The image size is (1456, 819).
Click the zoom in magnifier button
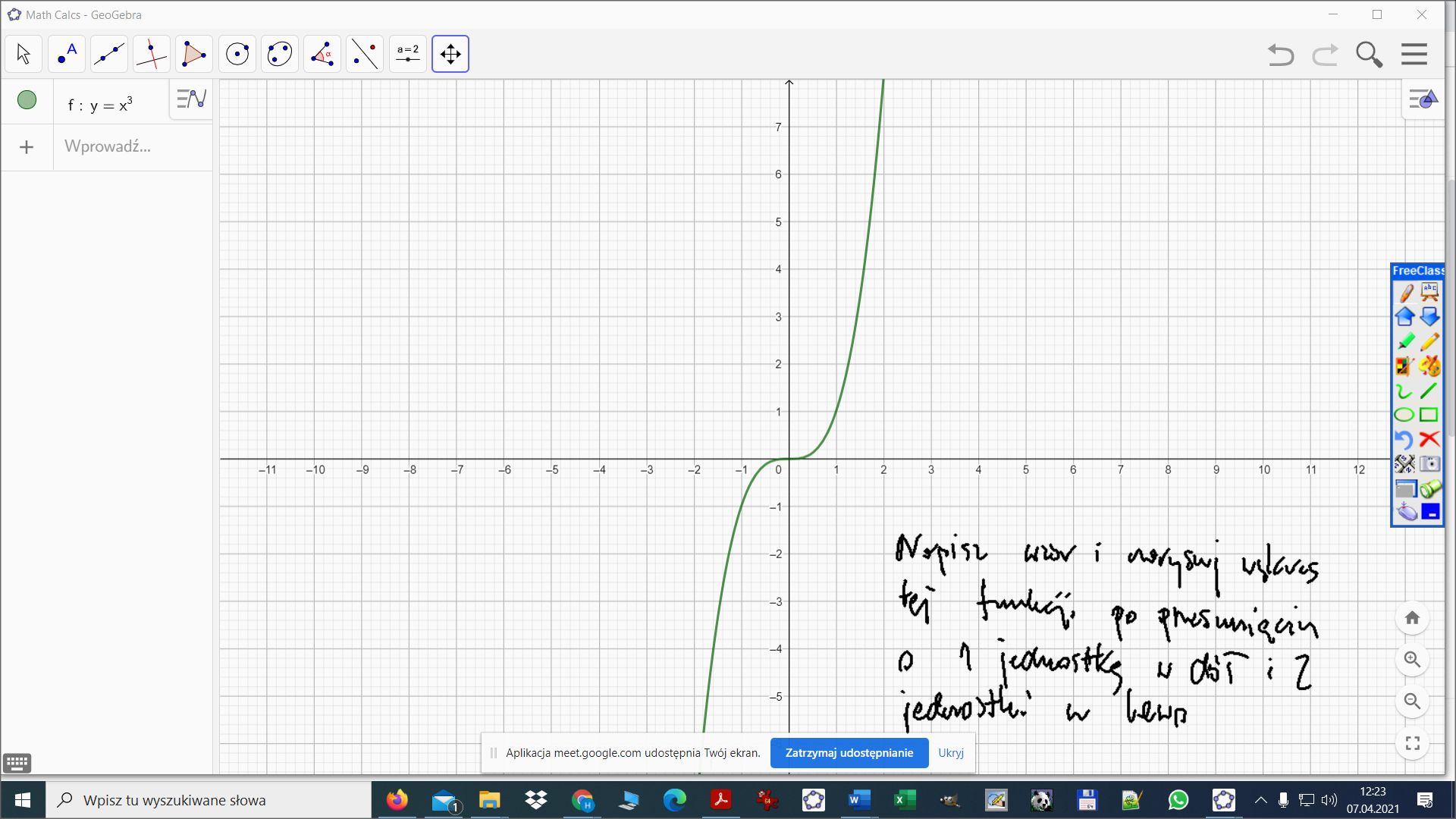(1412, 660)
